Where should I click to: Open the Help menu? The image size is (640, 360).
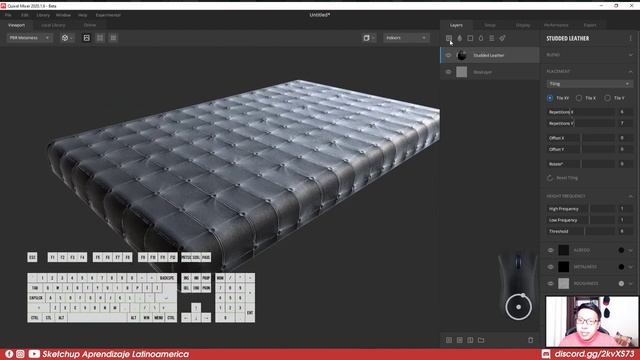[82, 15]
